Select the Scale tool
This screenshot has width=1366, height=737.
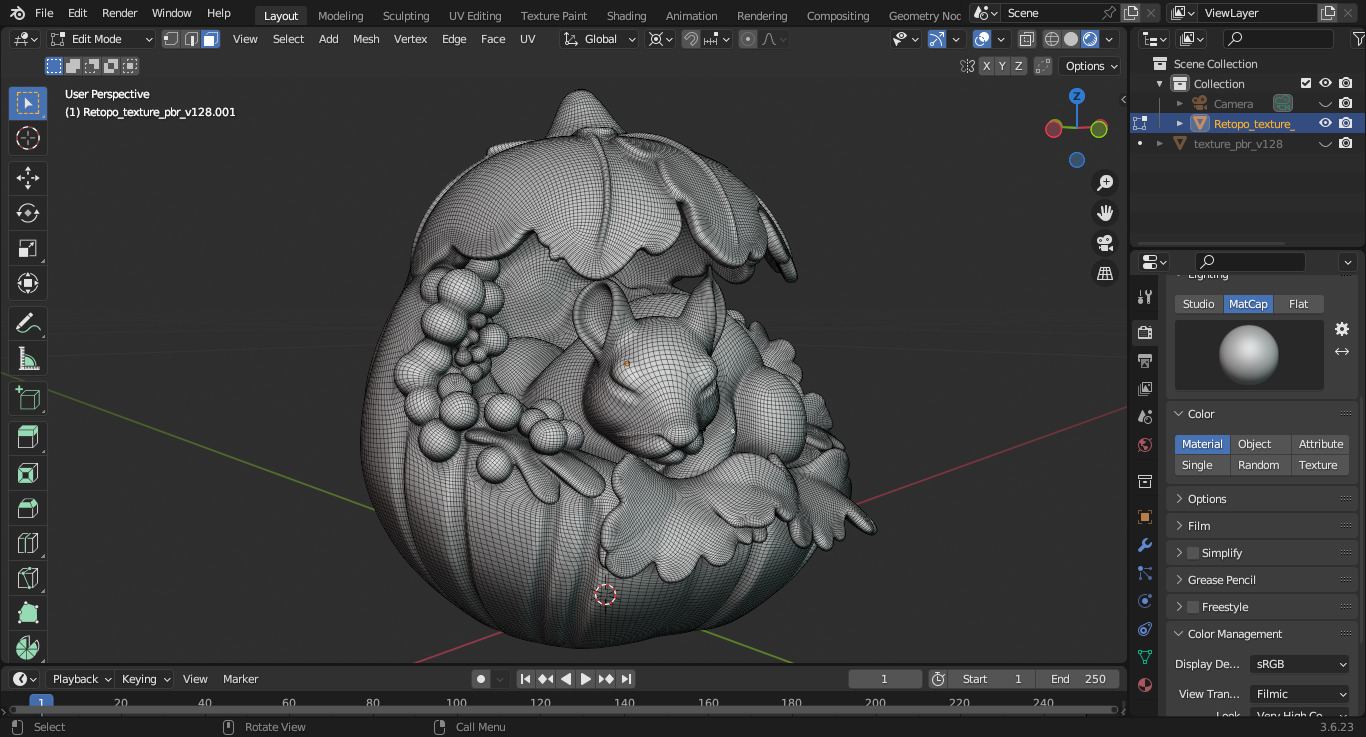[28, 248]
